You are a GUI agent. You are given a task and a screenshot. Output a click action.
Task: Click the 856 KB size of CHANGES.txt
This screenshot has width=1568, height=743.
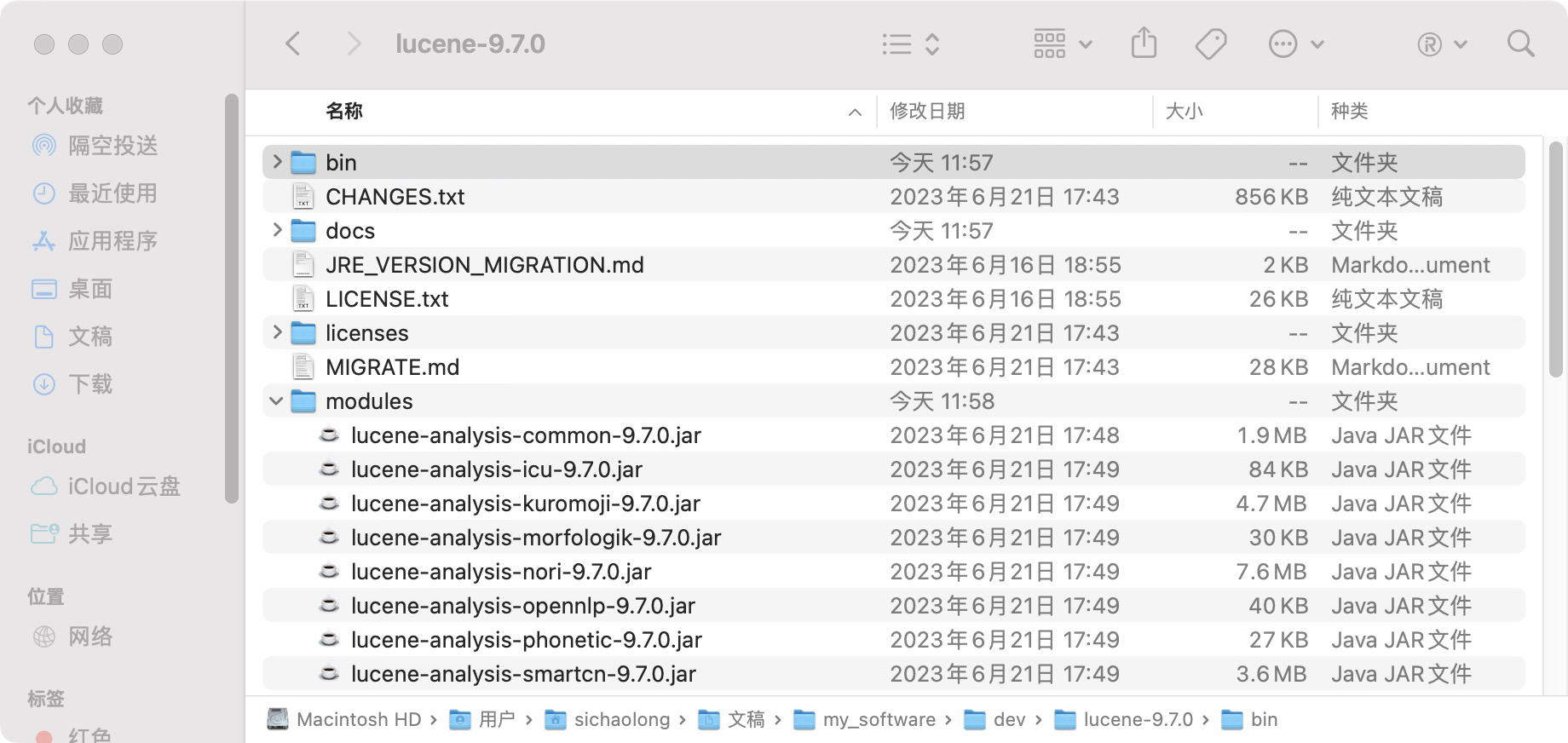click(1271, 197)
